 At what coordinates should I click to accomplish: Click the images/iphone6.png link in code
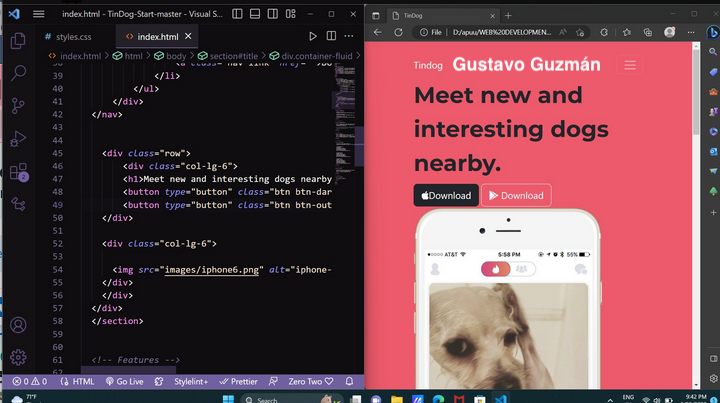212,270
